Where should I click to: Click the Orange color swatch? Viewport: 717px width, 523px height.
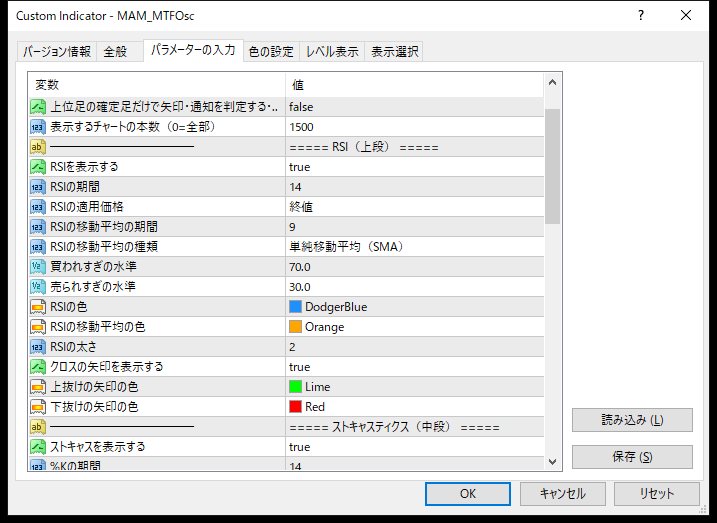click(295, 327)
